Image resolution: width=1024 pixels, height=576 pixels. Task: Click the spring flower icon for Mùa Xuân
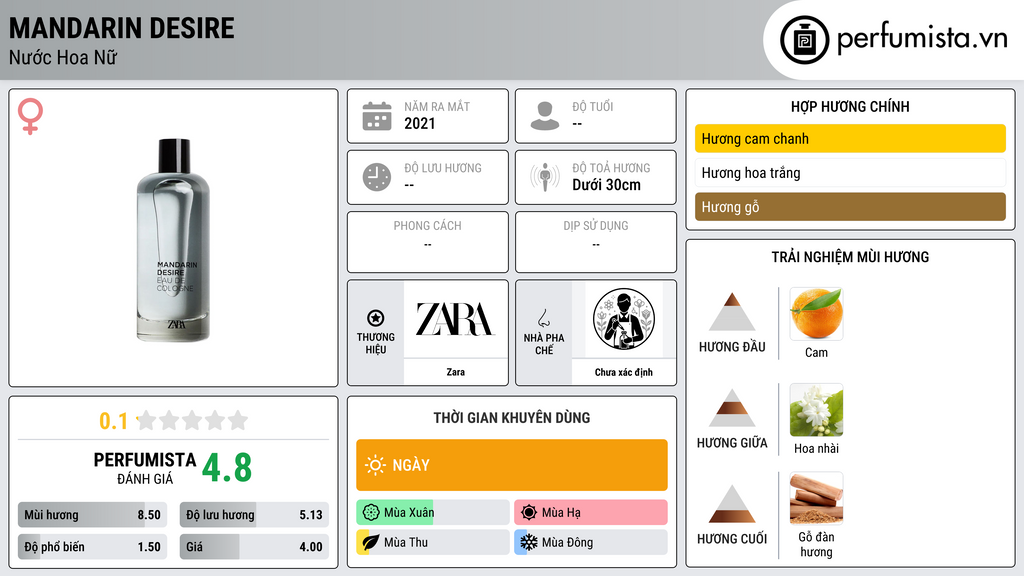[x=371, y=512]
